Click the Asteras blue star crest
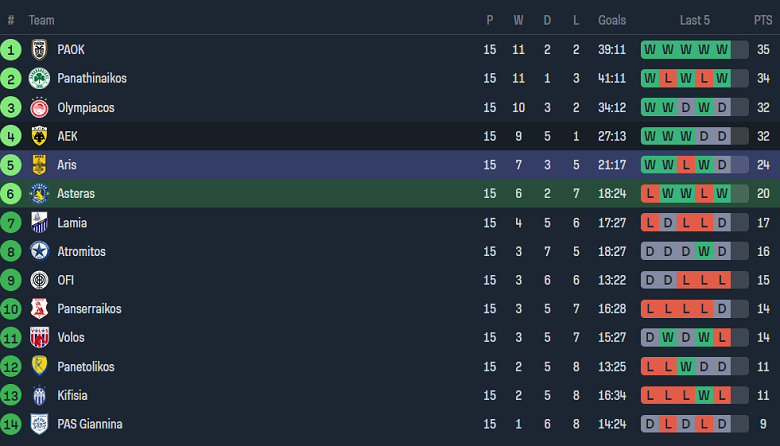This screenshot has height=446, width=780. (x=40, y=193)
